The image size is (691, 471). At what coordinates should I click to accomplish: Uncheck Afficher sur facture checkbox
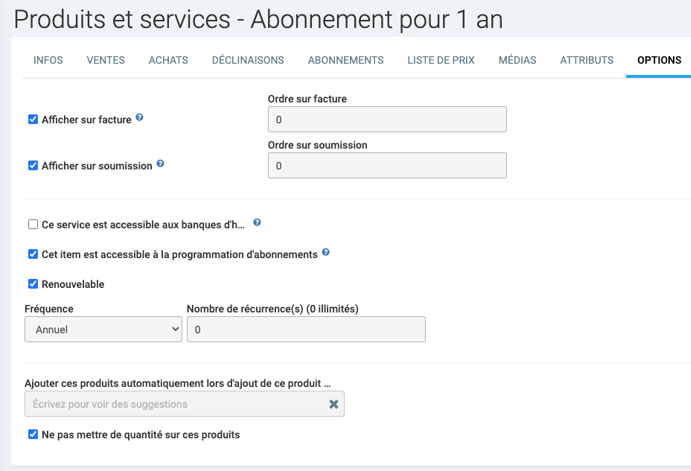point(33,120)
